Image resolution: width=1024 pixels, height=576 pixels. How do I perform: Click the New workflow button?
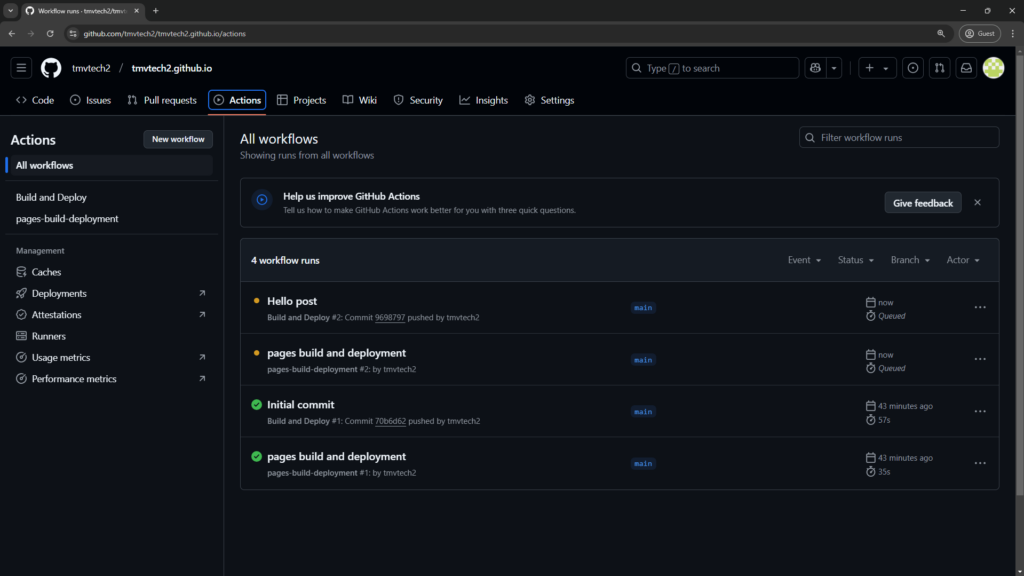(x=178, y=139)
